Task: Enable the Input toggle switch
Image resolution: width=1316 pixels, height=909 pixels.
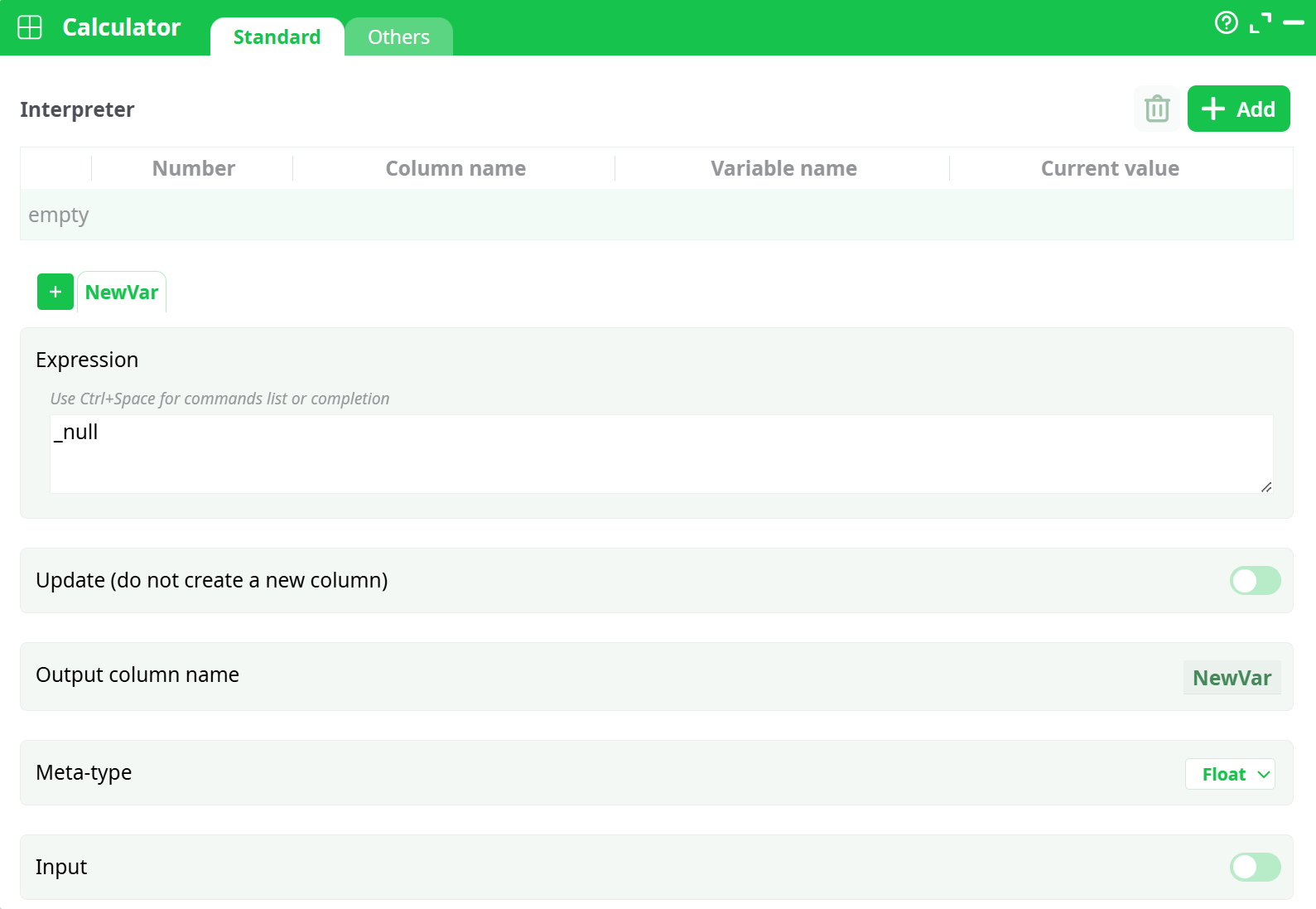Action: tap(1254, 867)
